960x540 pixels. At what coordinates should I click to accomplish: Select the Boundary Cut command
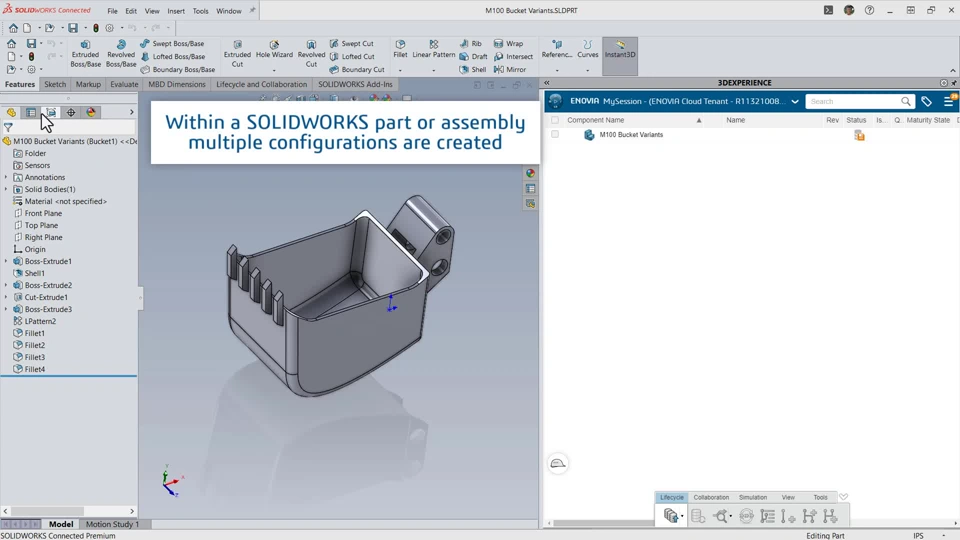[x=357, y=69]
